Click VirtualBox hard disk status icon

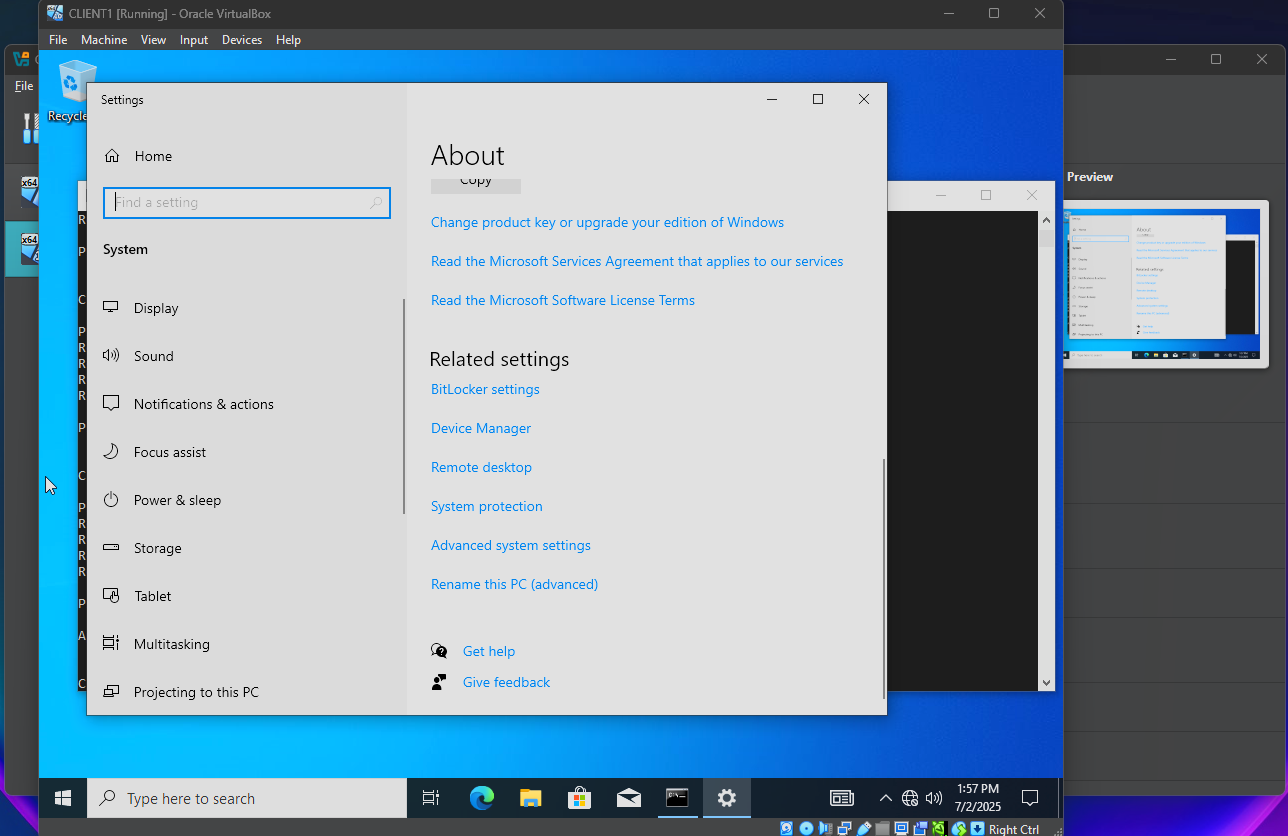tap(786, 829)
